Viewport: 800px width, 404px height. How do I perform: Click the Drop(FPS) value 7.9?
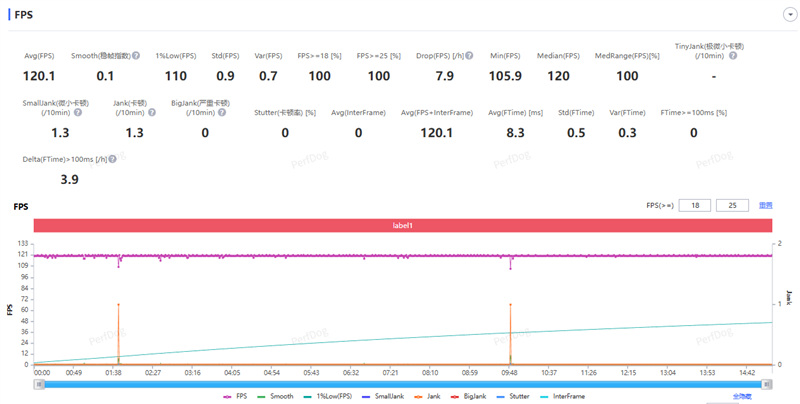444,77
